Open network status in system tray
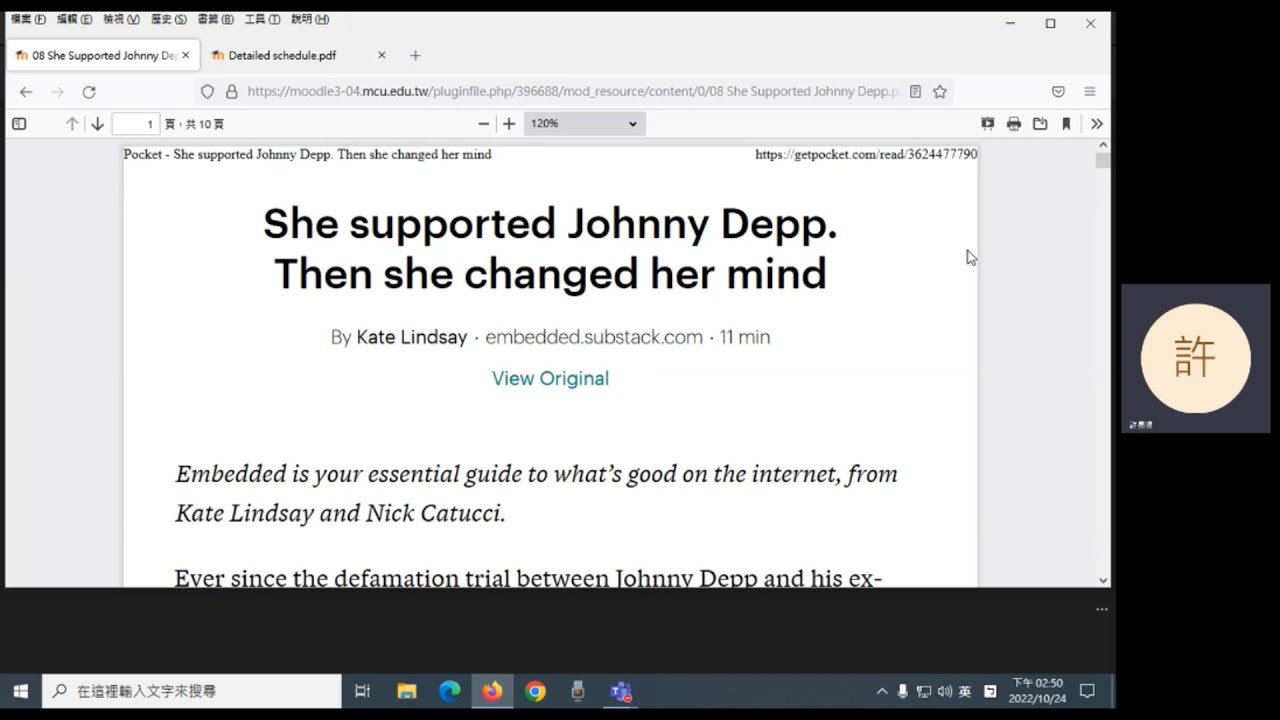The image size is (1280, 720). coord(924,691)
